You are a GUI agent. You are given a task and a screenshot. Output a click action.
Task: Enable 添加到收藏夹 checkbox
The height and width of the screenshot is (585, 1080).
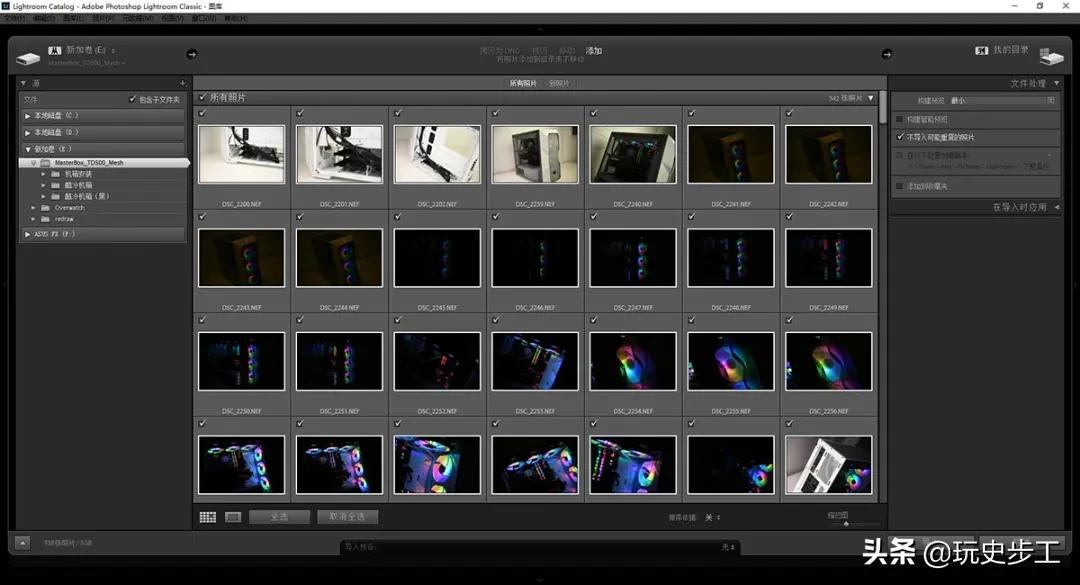tap(900, 186)
